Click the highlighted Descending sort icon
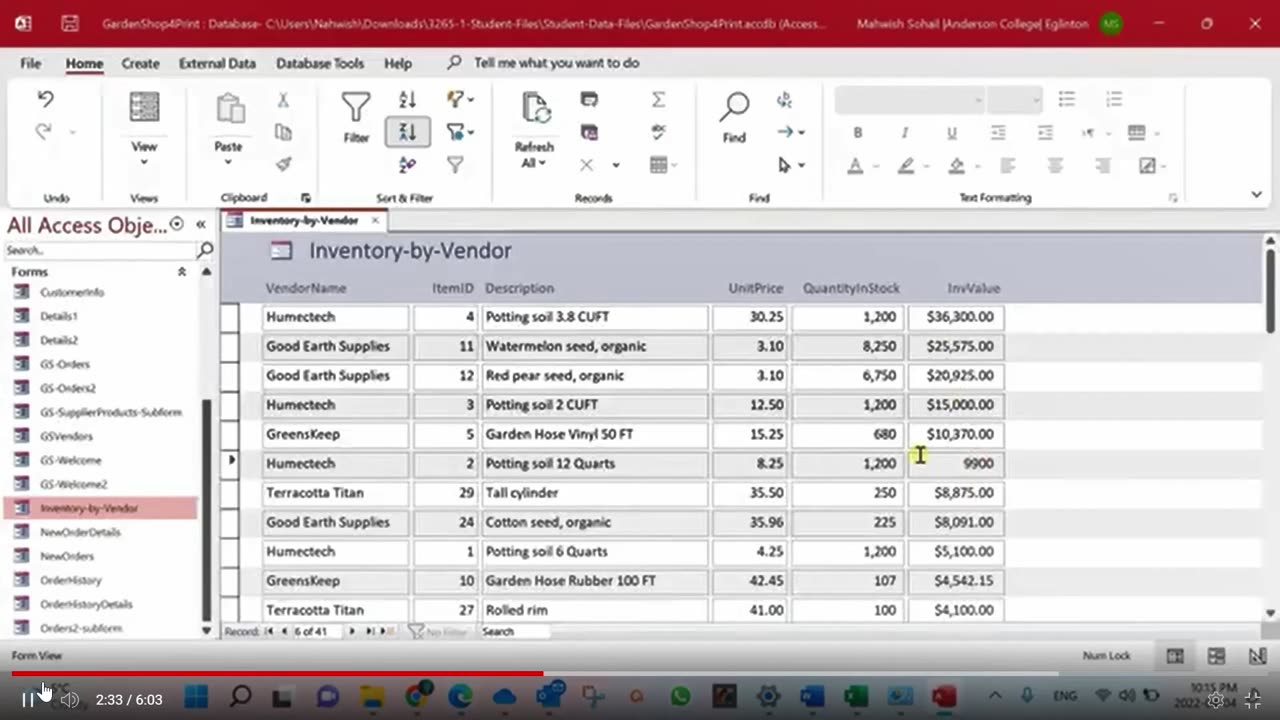Screen dimensions: 1280x720 tap(407, 132)
